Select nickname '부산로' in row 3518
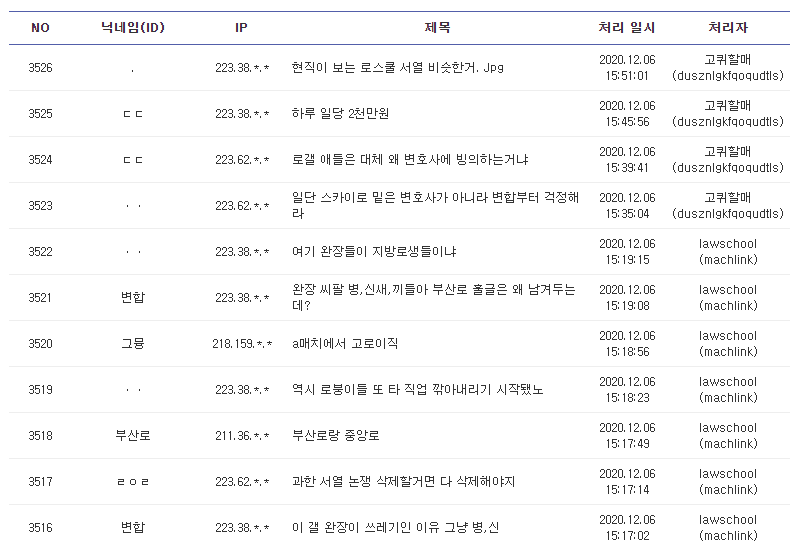This screenshot has width=797, height=544. click(132, 436)
